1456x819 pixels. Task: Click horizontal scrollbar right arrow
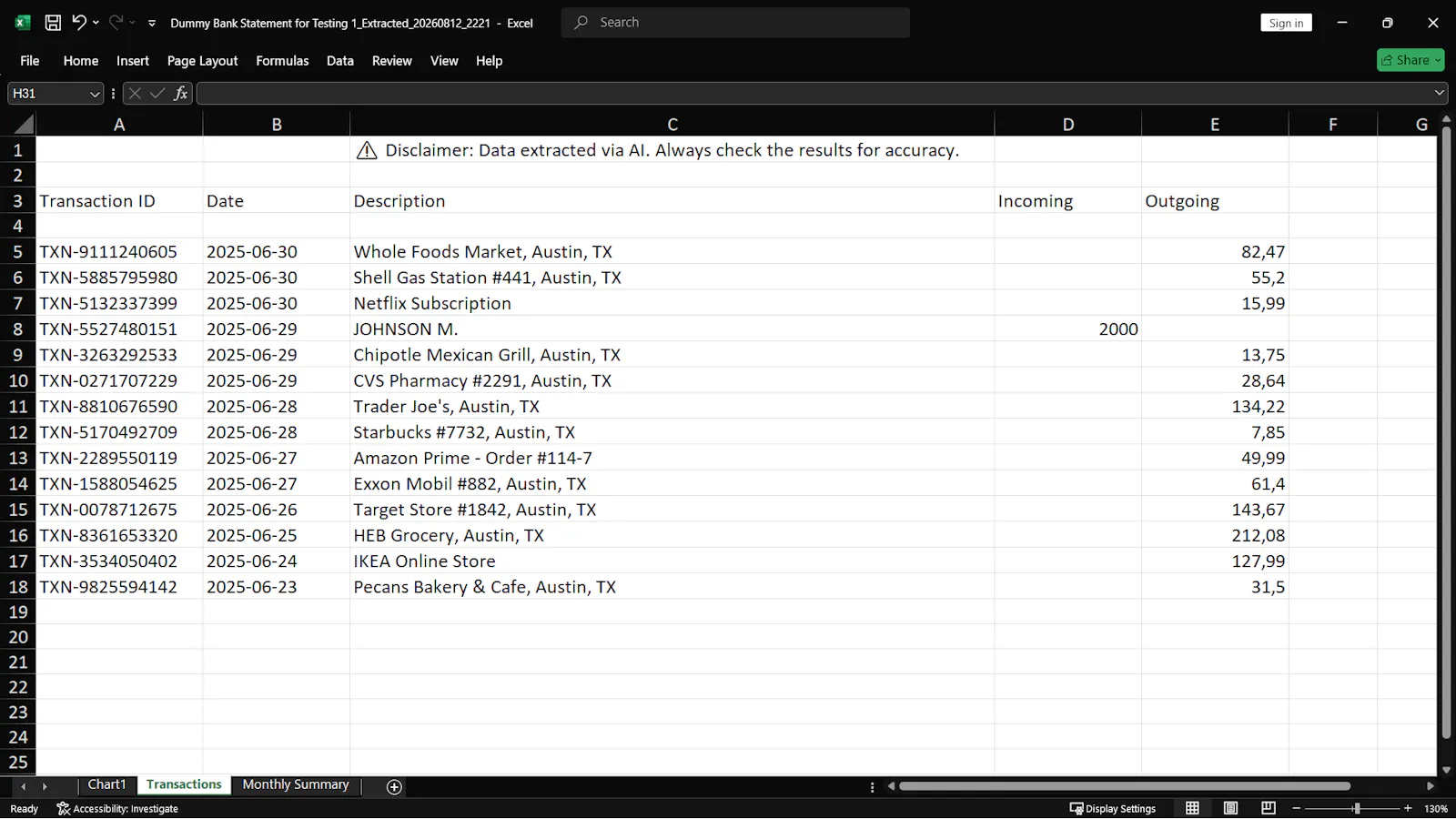pyautogui.click(x=1431, y=786)
